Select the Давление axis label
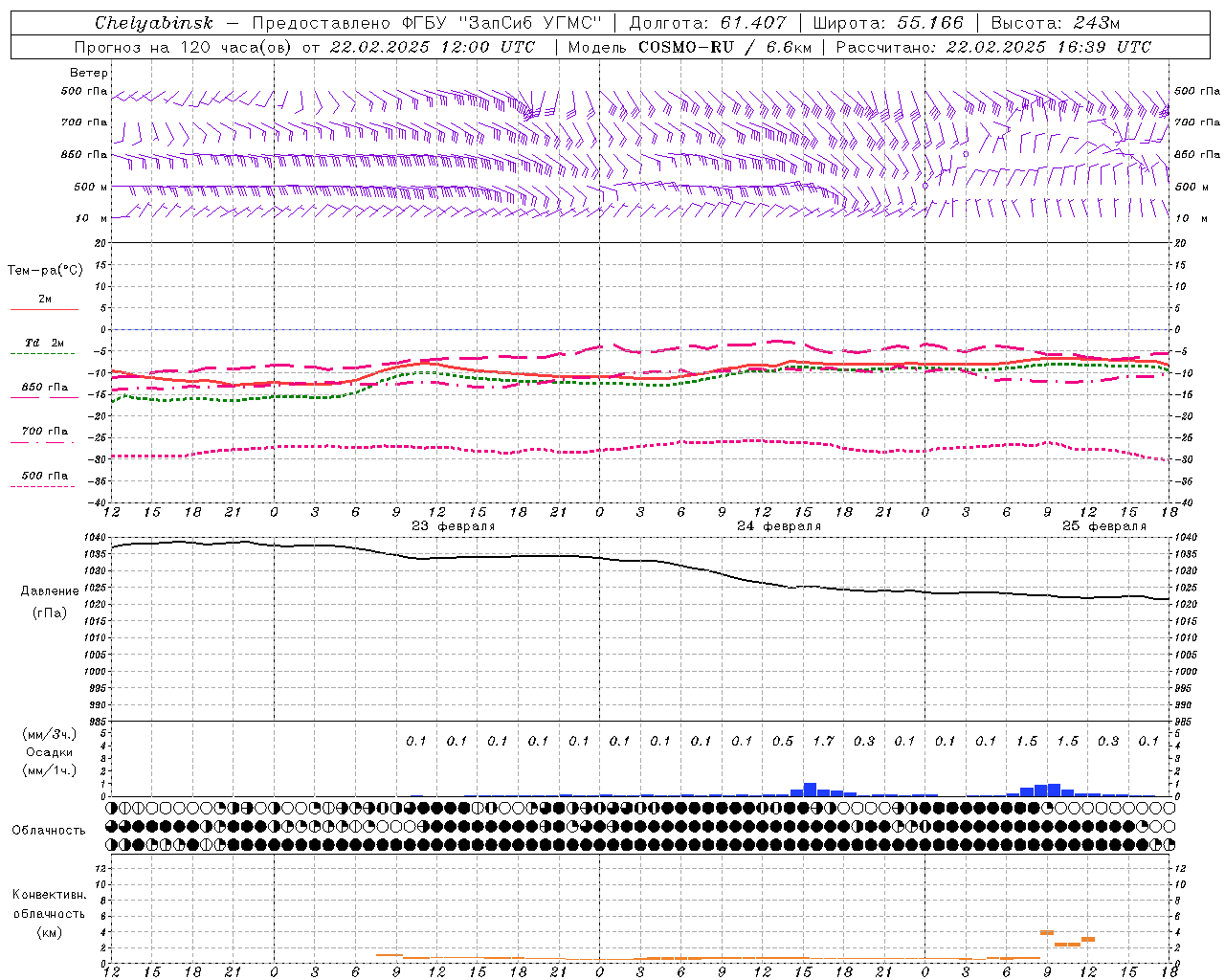The width and height of the screenshot is (1225, 980). (x=50, y=591)
